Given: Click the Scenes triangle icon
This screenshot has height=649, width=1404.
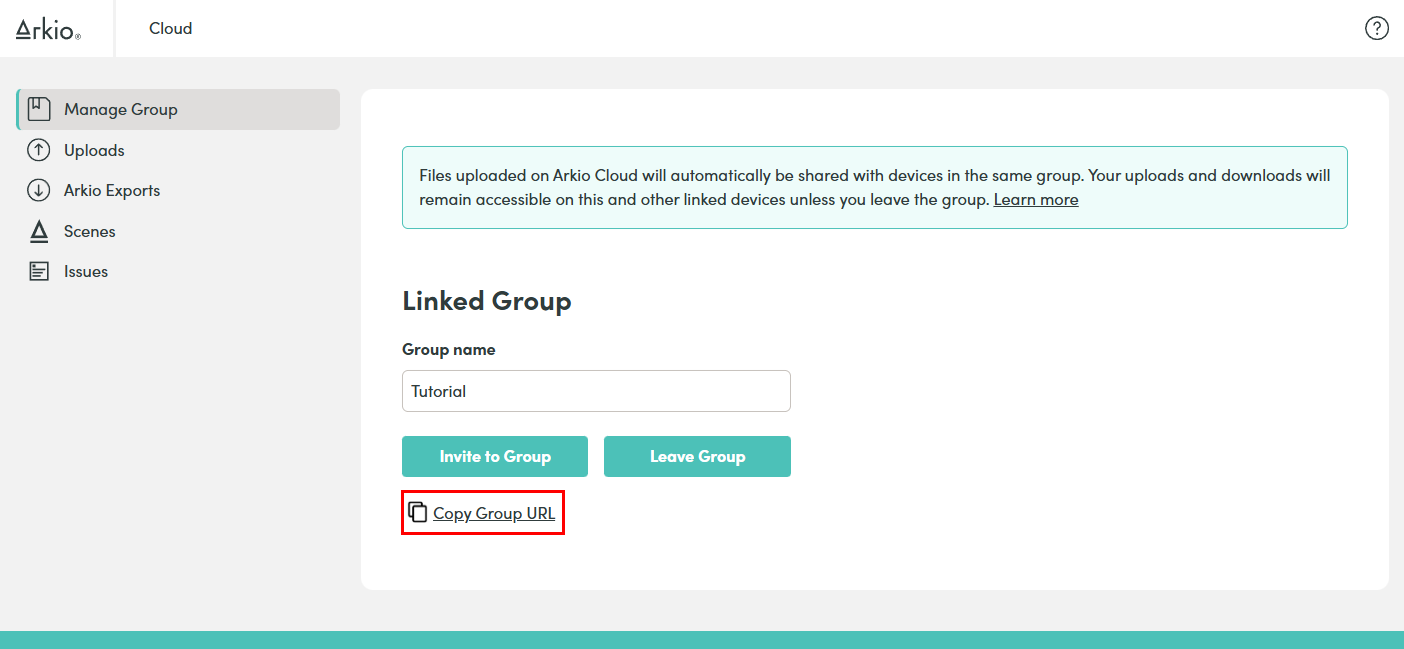Looking at the screenshot, I should point(39,231).
